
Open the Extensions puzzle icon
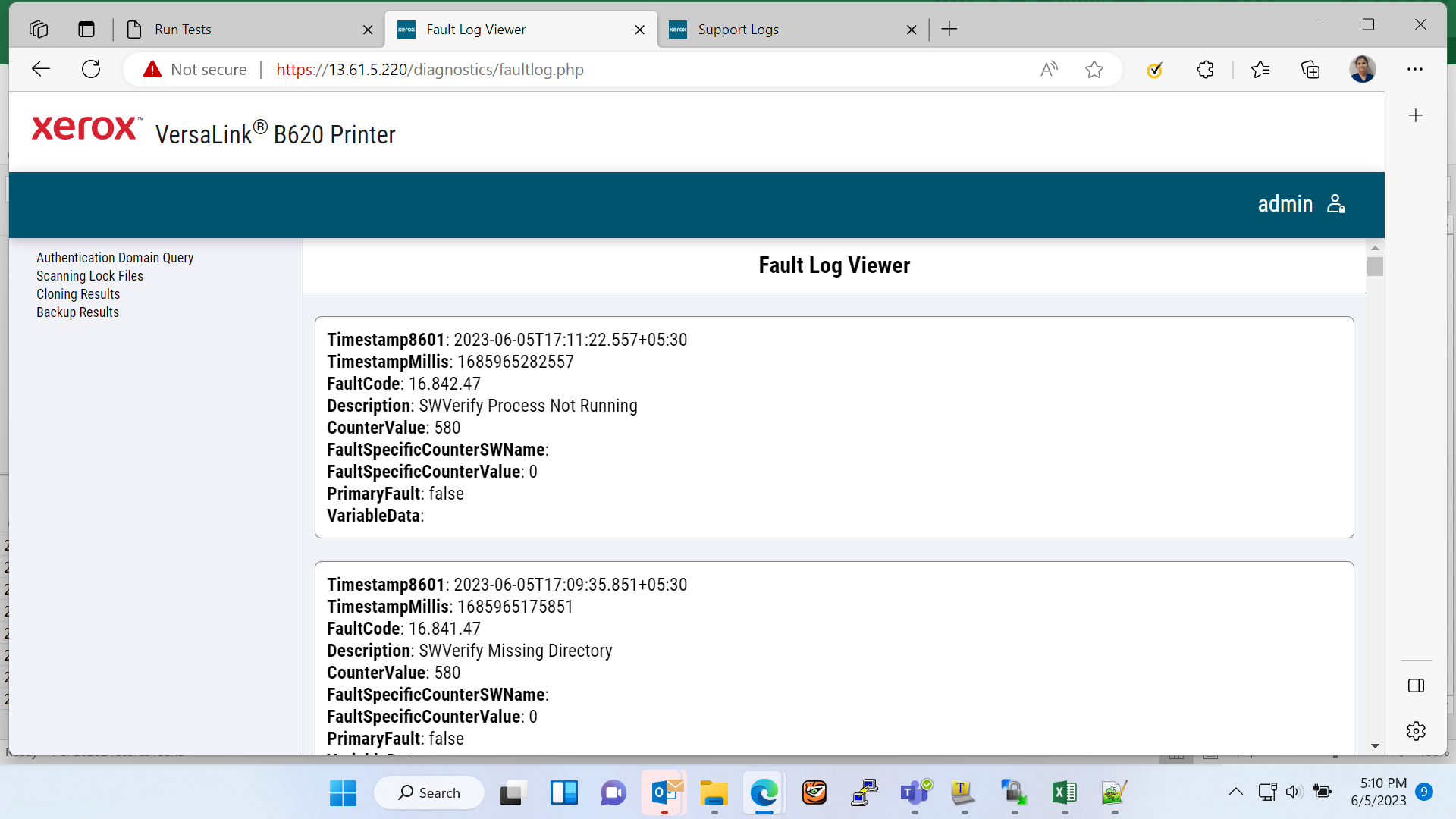pos(1205,70)
